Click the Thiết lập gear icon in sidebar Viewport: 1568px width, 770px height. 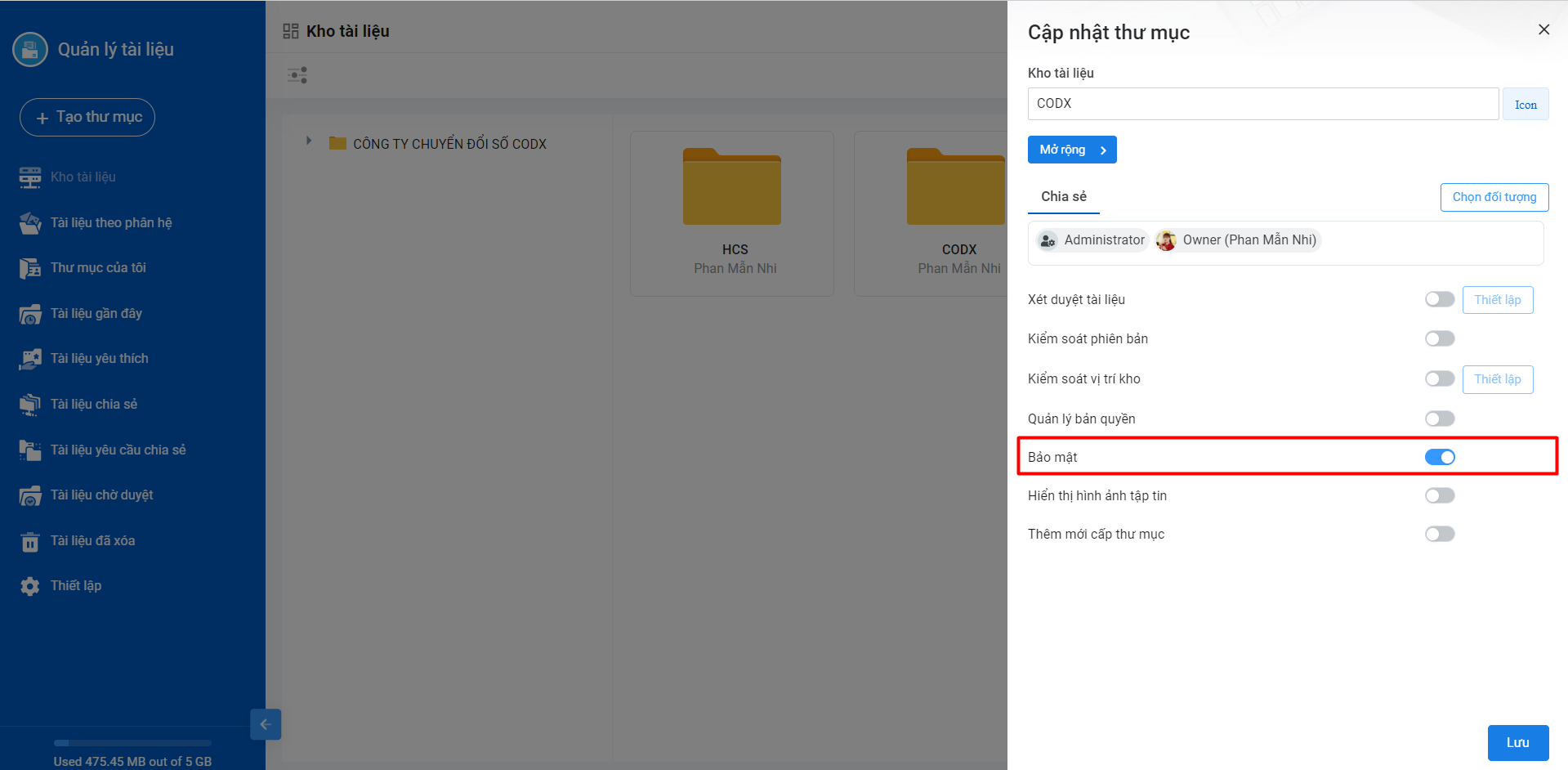click(30, 586)
